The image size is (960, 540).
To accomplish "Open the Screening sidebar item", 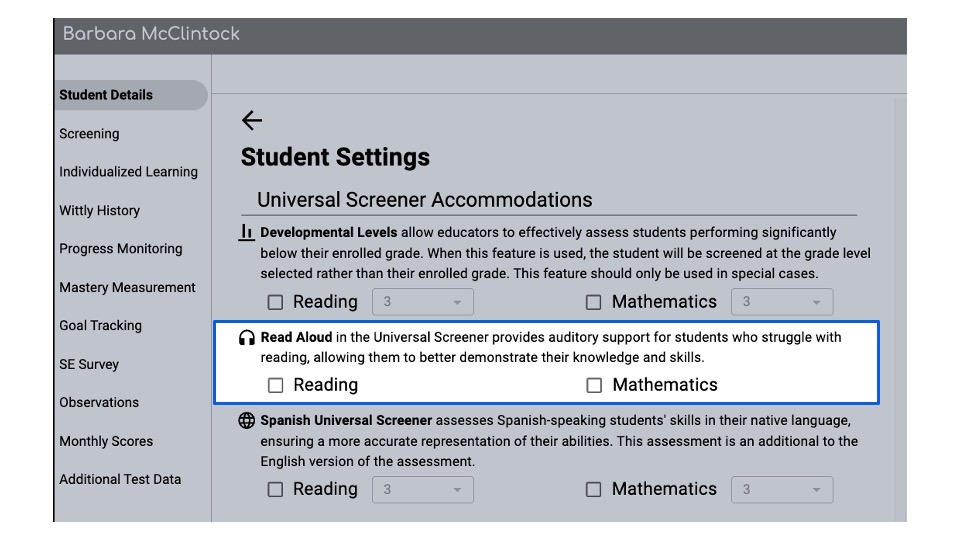I will click(x=89, y=134).
